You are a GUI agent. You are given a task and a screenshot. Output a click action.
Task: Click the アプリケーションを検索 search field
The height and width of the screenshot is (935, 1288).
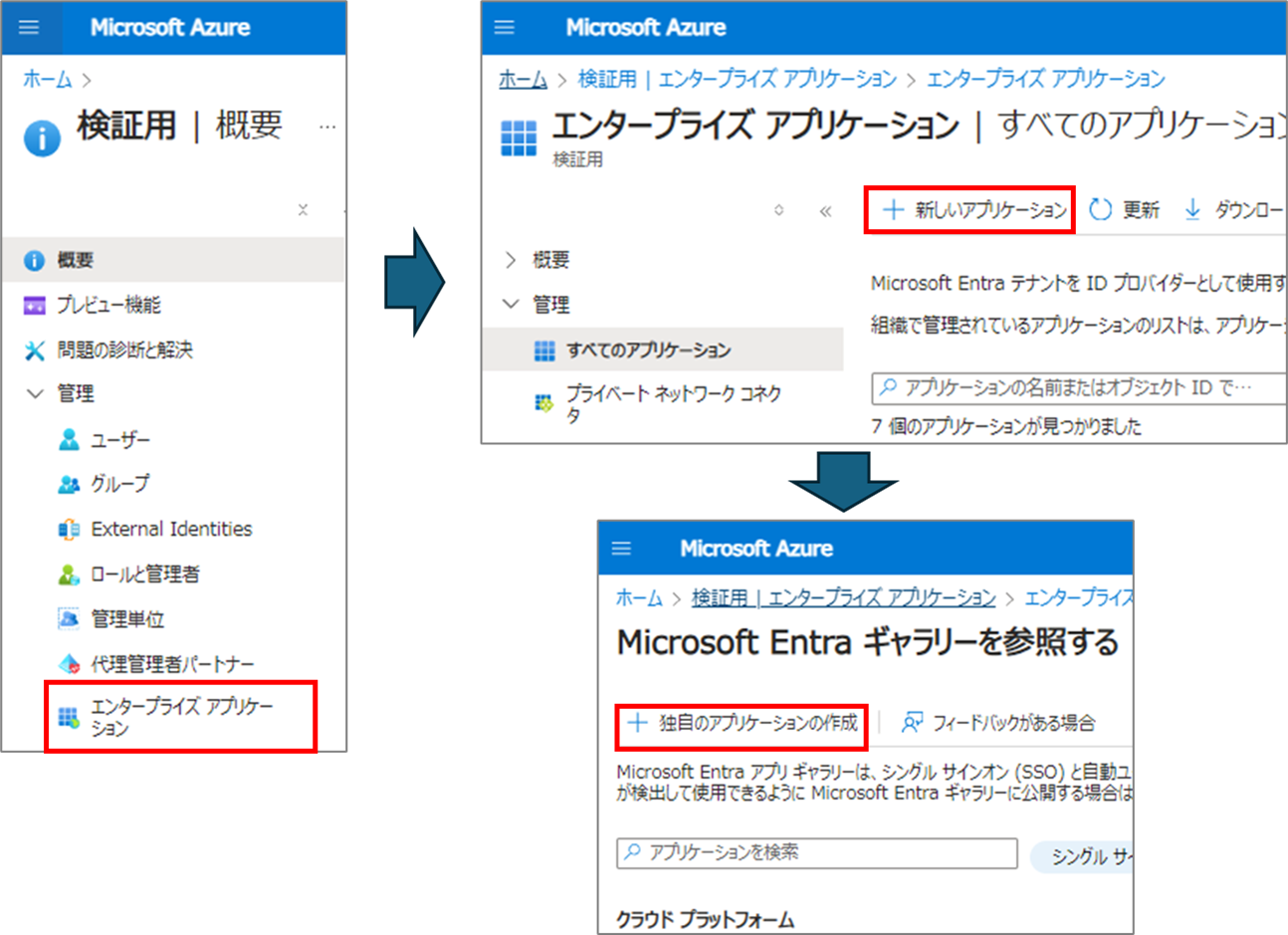point(817,853)
